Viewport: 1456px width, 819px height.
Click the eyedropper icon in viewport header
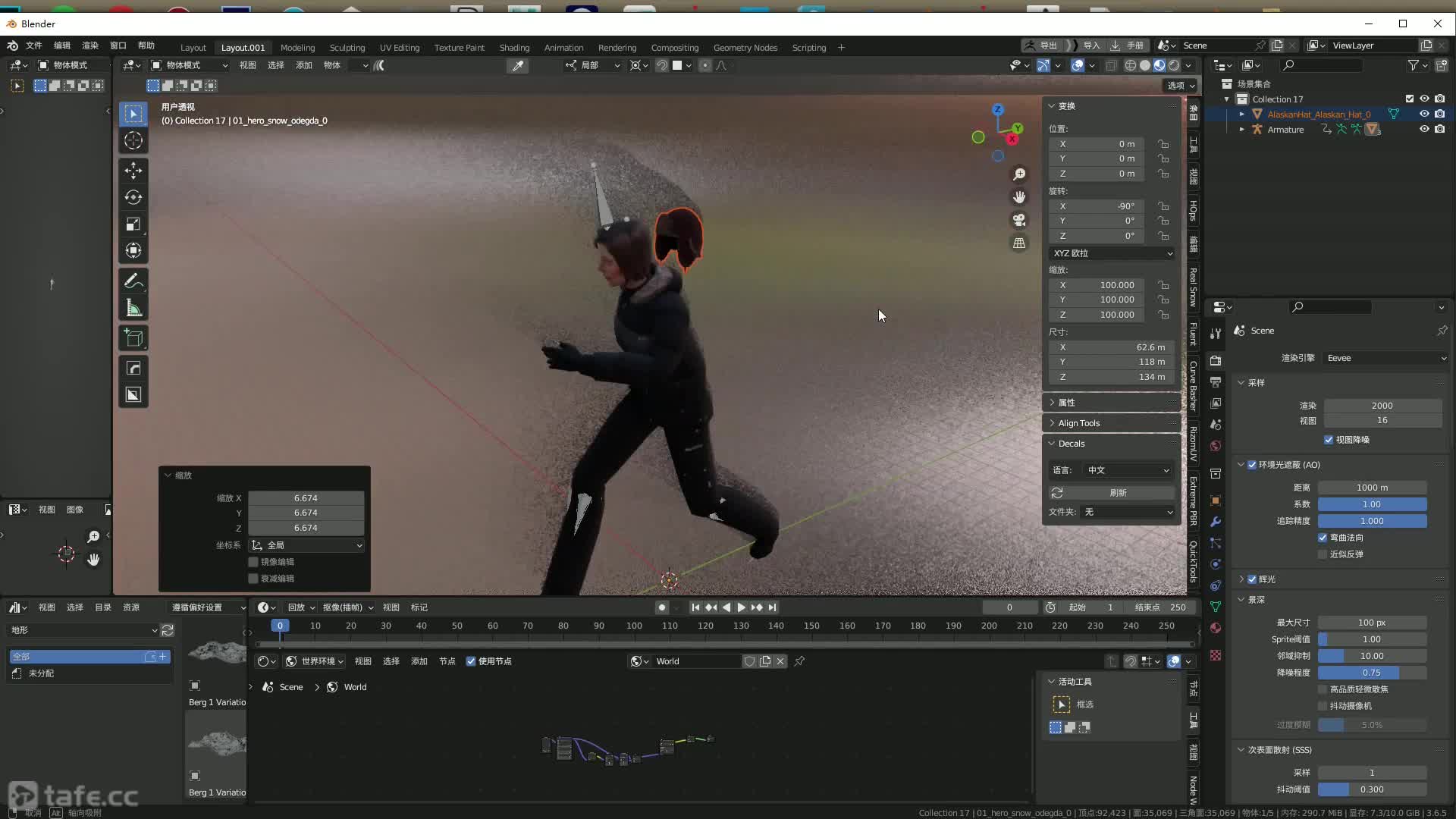point(518,66)
